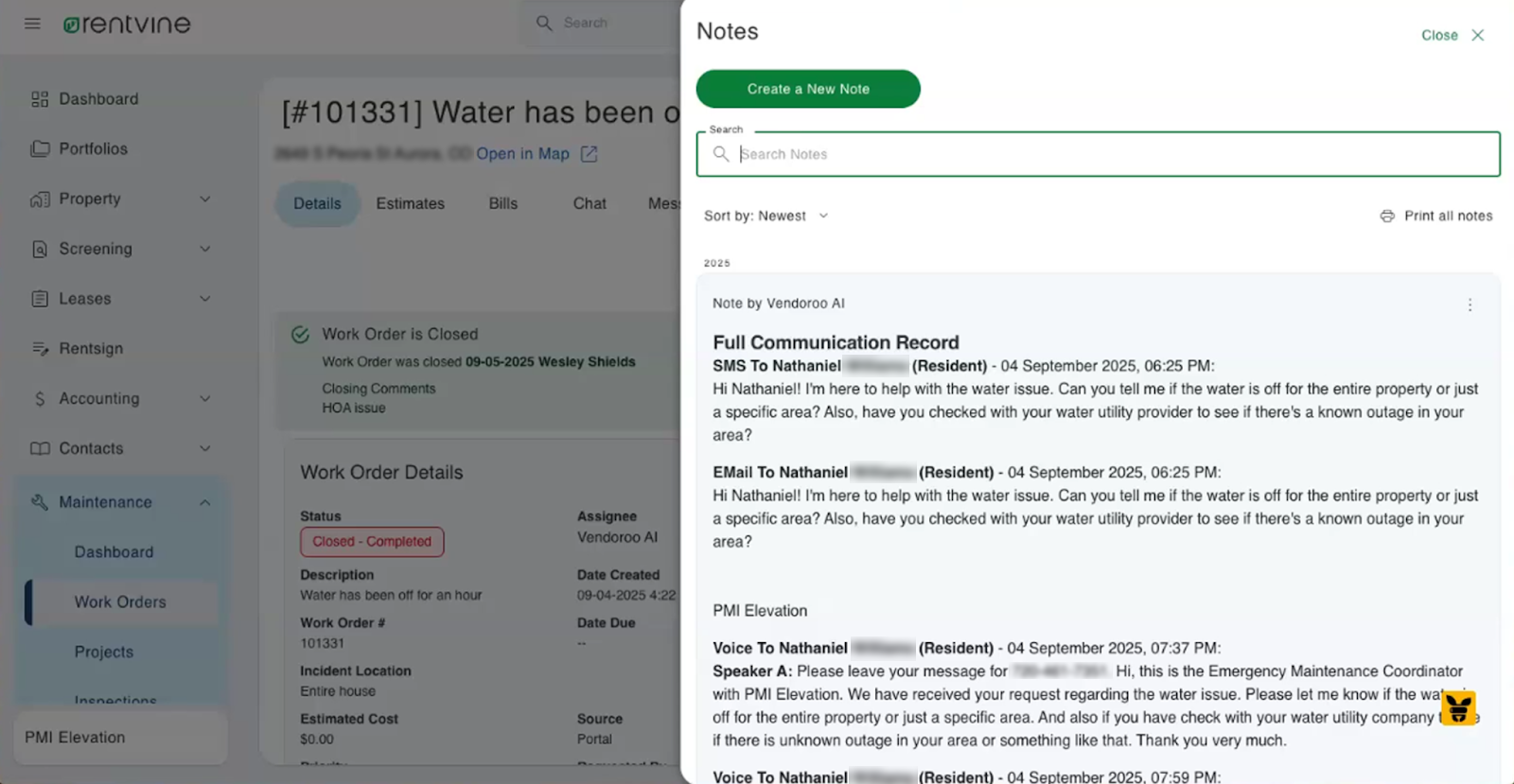Close the Notes panel
This screenshot has height=784, width=1514.
pyautogui.click(x=1452, y=35)
